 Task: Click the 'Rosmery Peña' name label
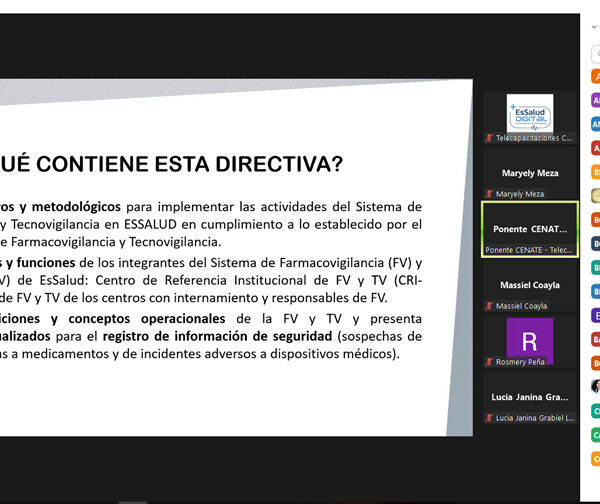tap(520, 362)
